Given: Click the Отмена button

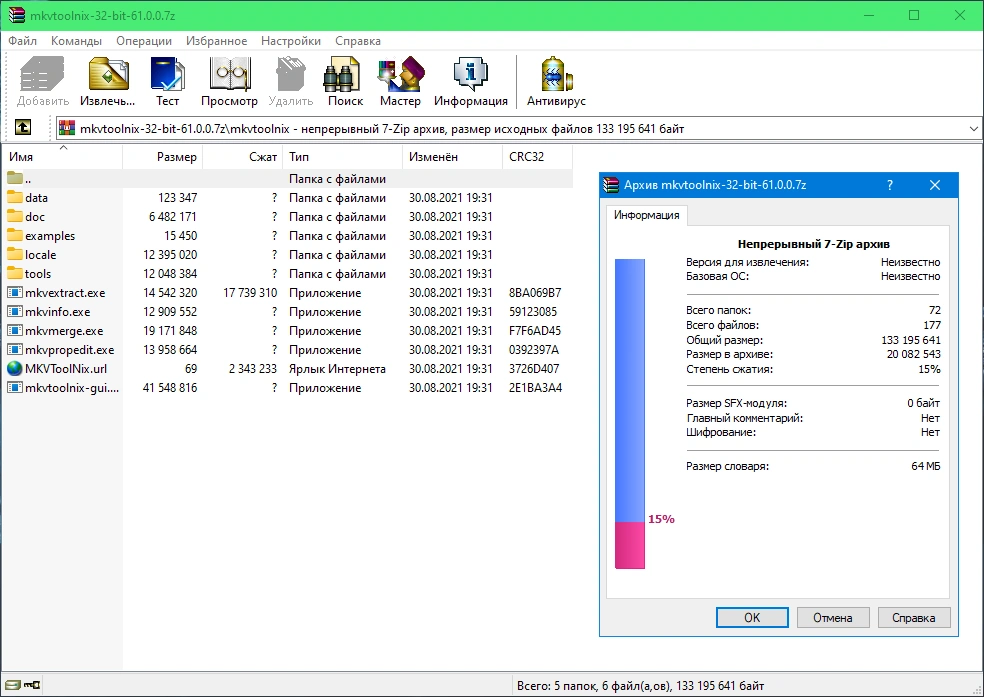Looking at the screenshot, I should [x=833, y=617].
